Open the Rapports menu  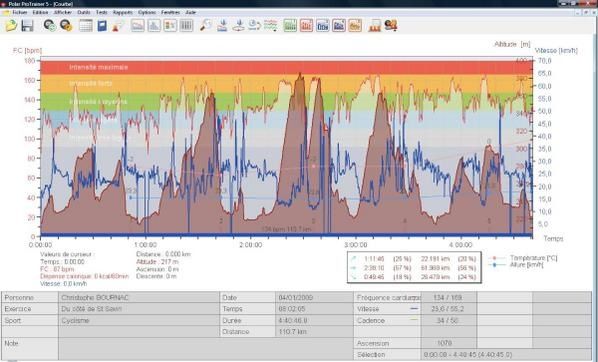point(122,12)
